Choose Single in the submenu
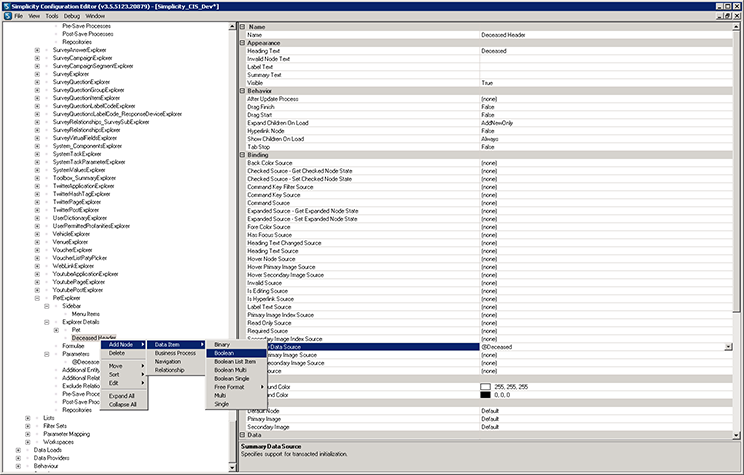Viewport: 744px width, 475px height. pos(236,404)
